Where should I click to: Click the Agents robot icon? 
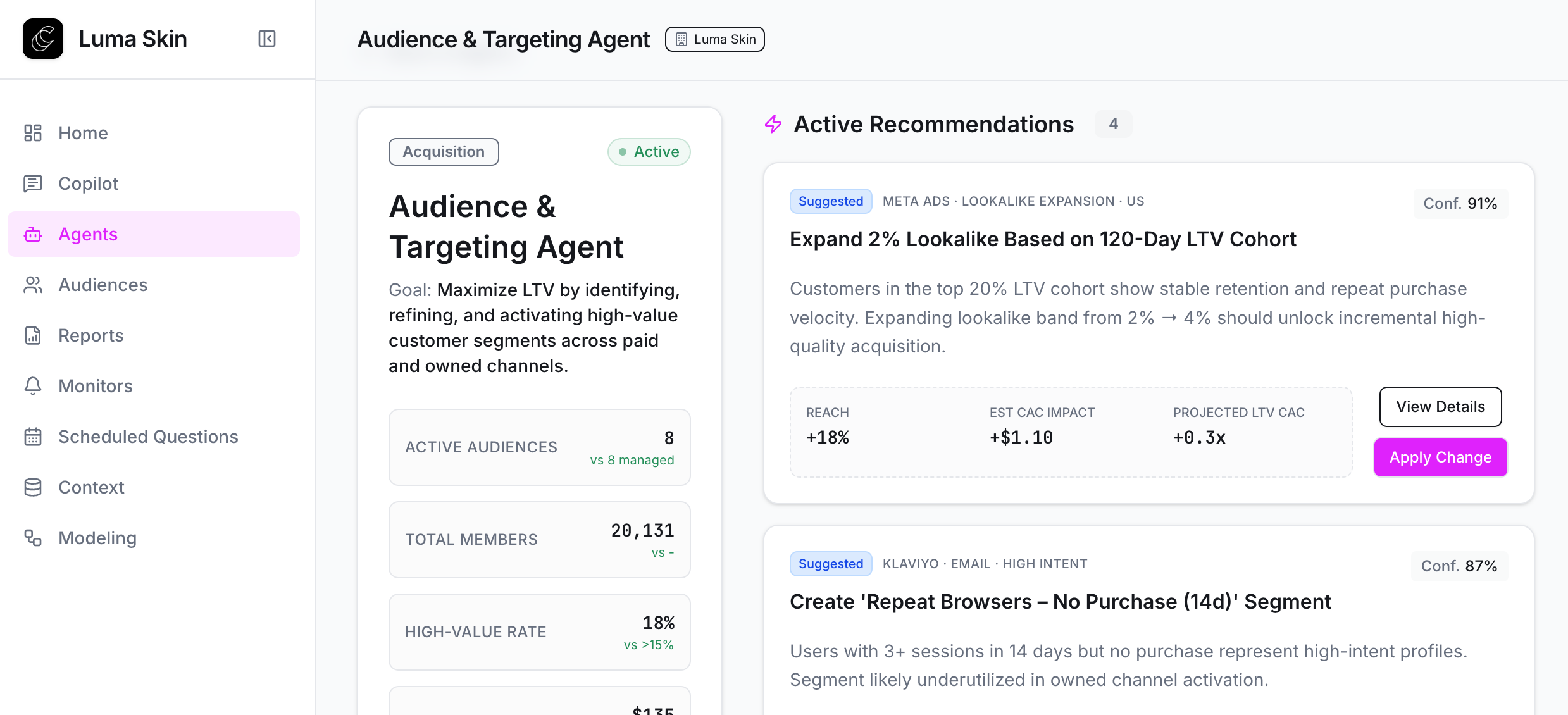[33, 235]
